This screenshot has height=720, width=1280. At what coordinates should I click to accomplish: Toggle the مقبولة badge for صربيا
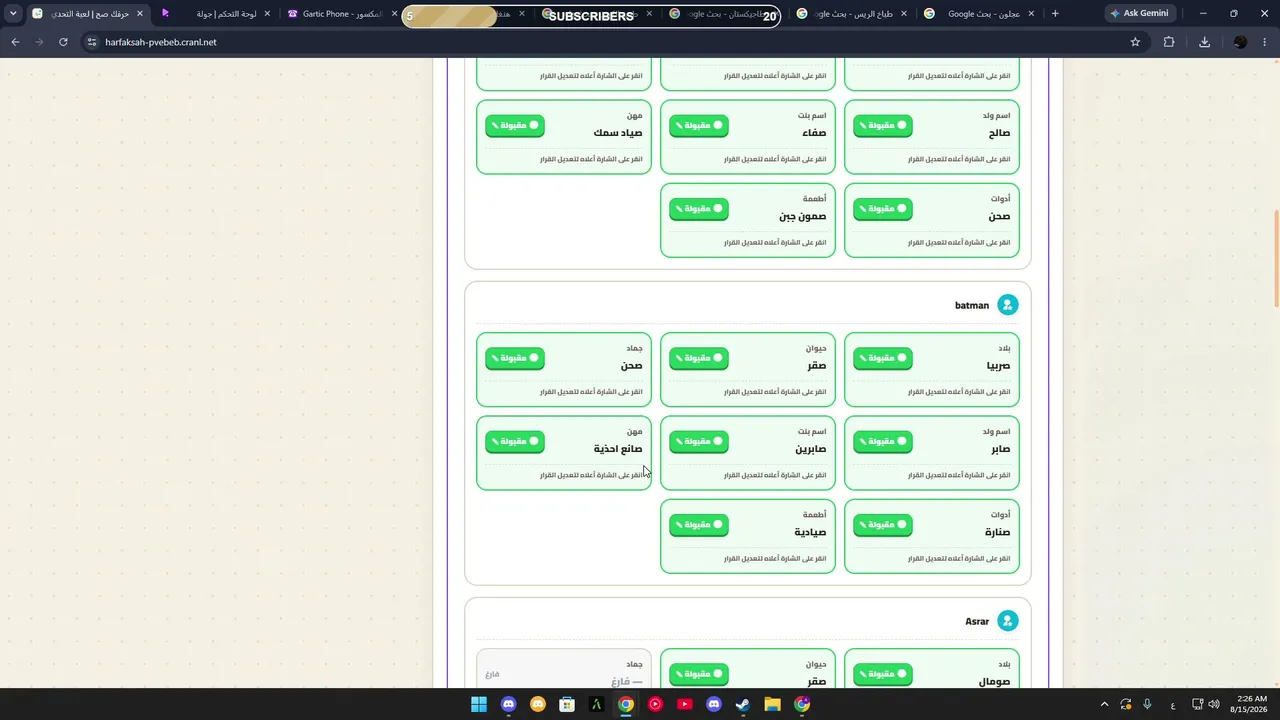(x=882, y=358)
